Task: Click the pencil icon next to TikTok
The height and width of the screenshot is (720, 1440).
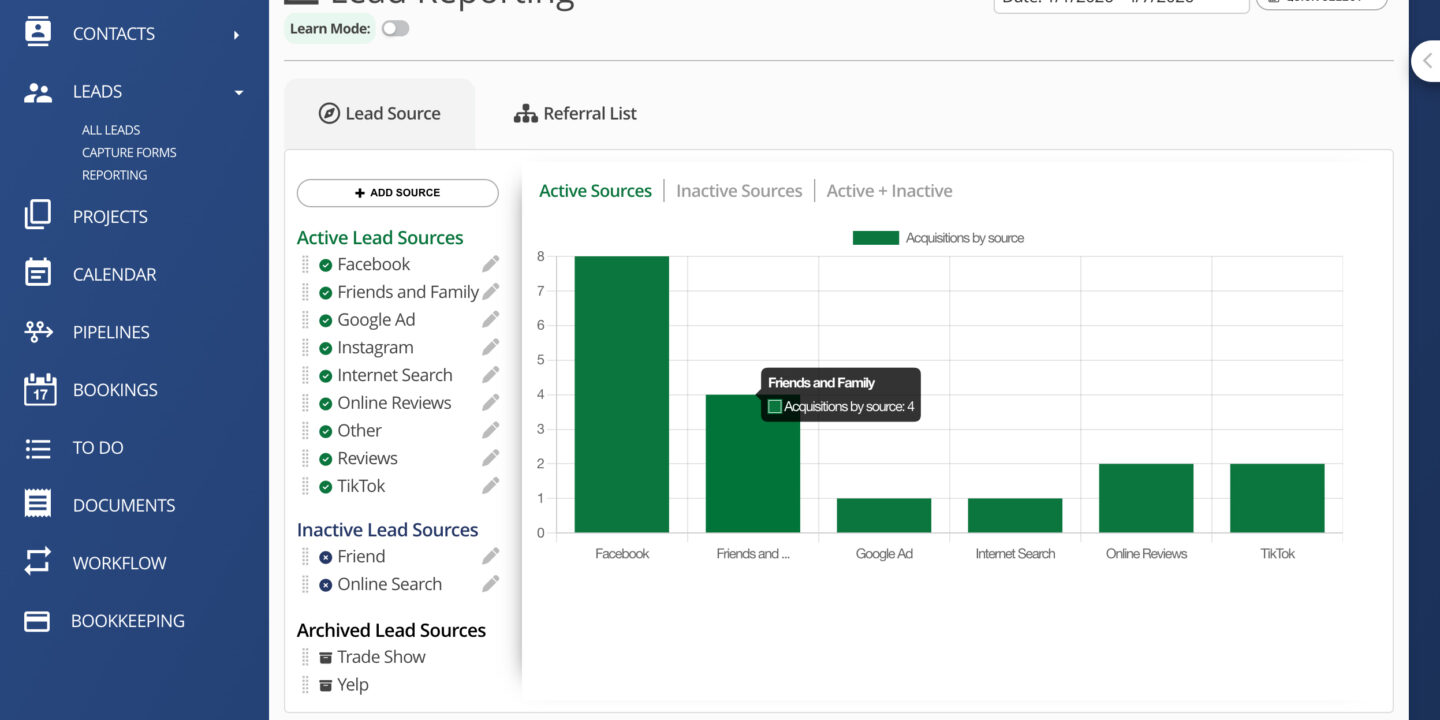Action: click(x=490, y=486)
